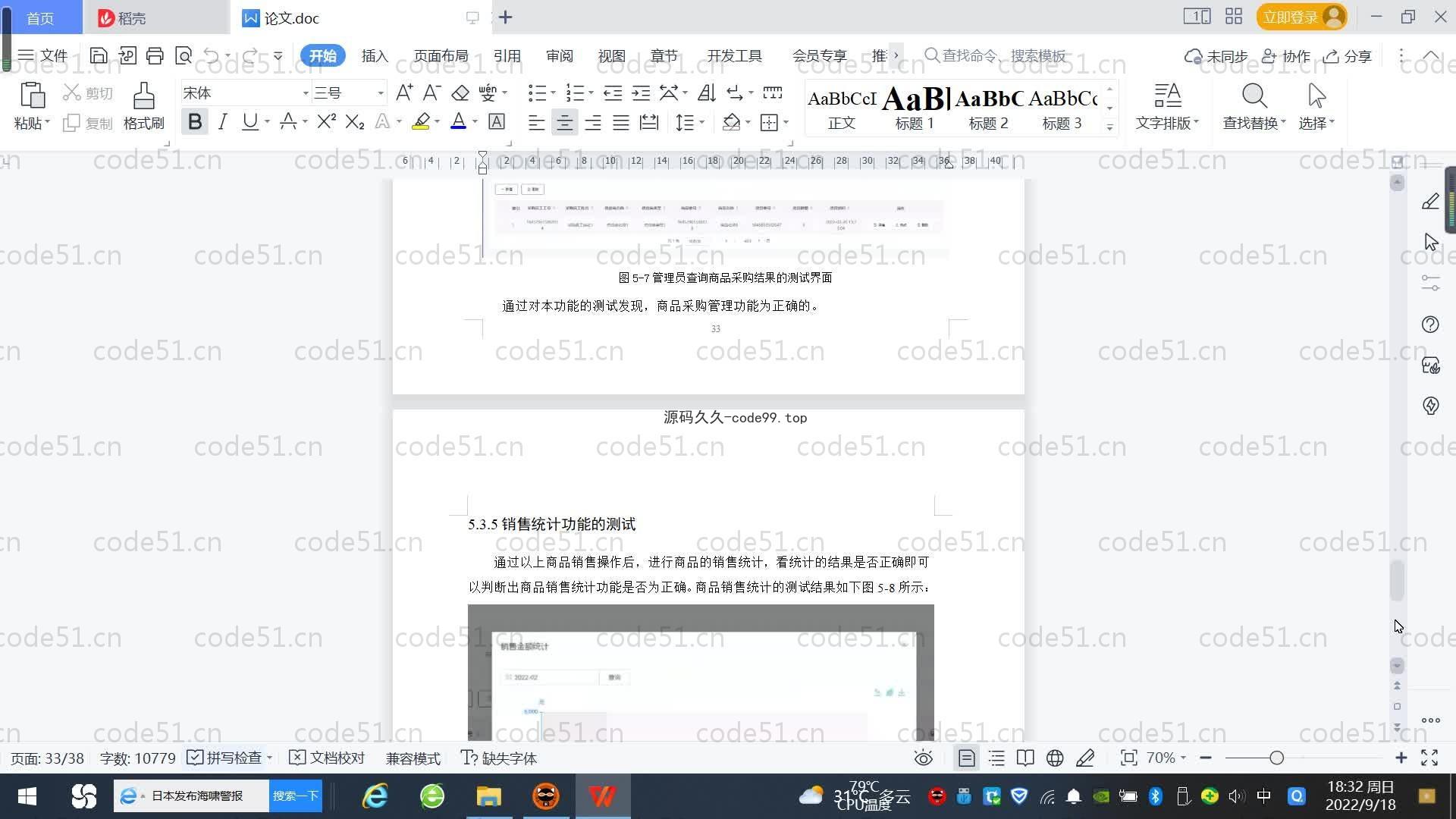Viewport: 1456px width, 819px height.
Task: Switch to outline view icon
Action: click(x=996, y=758)
